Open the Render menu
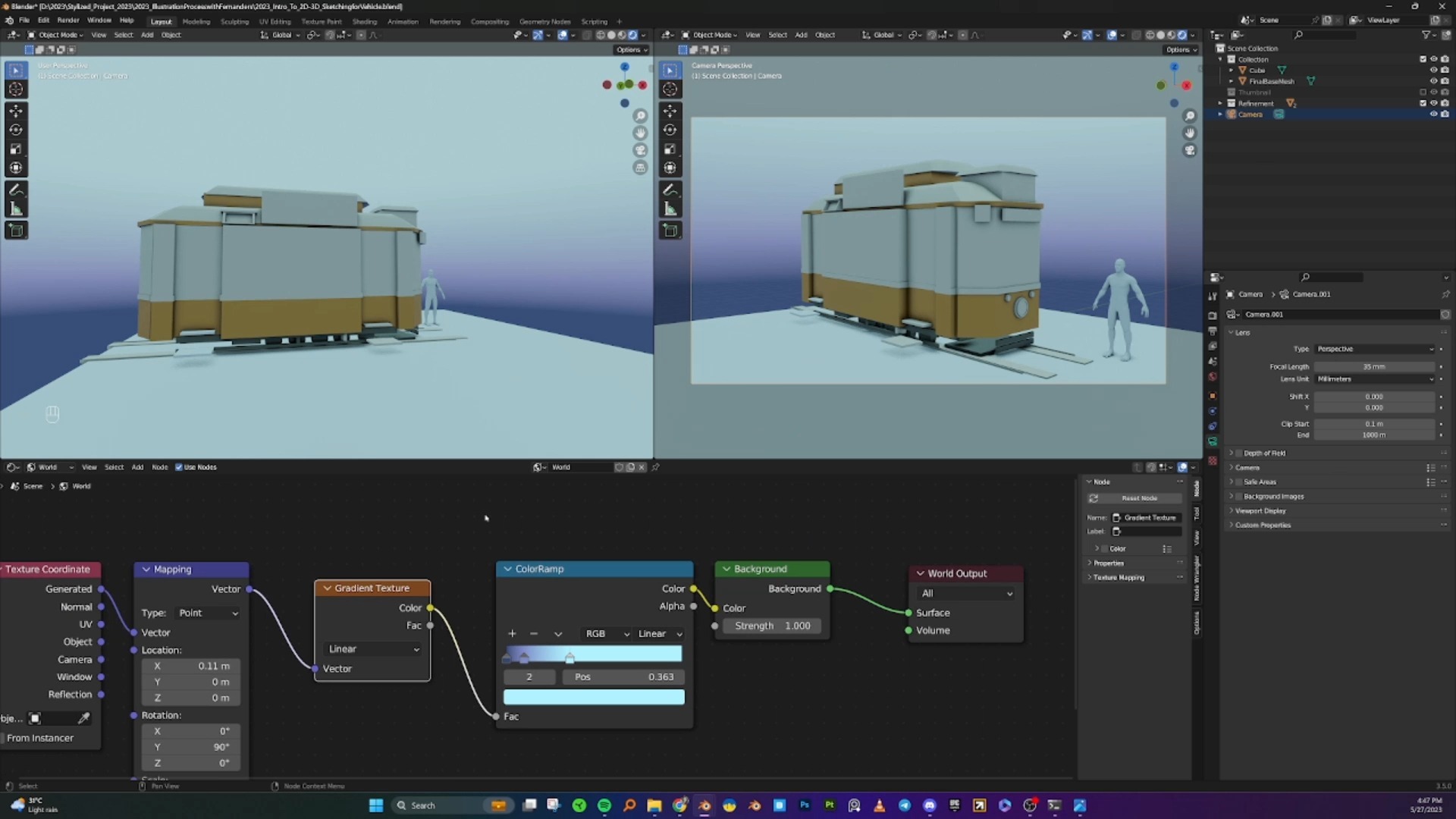Image resolution: width=1456 pixels, height=819 pixels. [68, 20]
